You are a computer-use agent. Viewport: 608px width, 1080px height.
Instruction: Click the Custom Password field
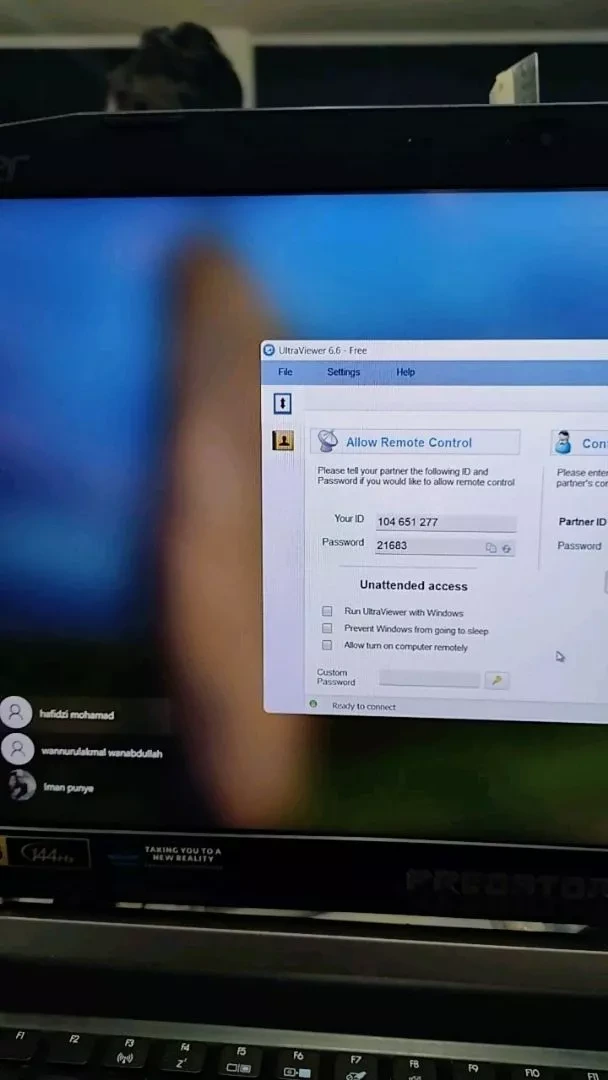429,679
